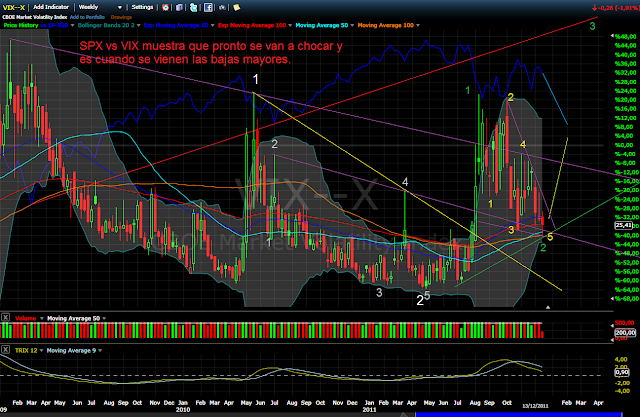Click the CBOE Market Volatility Index title

[34, 17]
